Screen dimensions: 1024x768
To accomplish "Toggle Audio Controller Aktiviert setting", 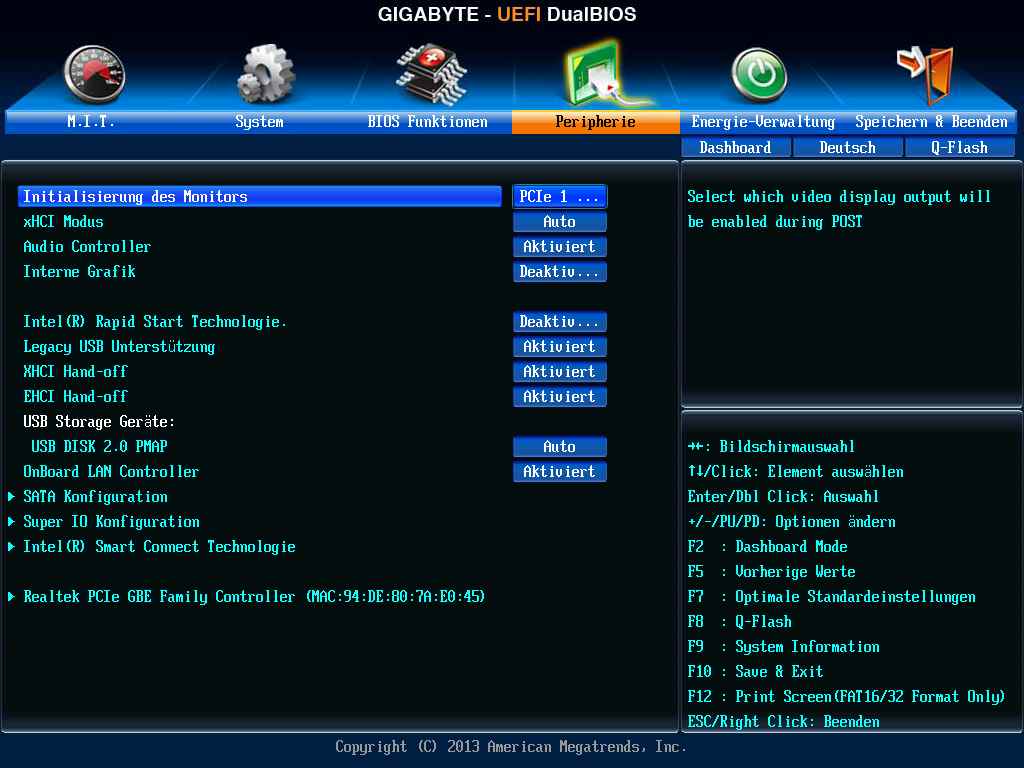I will [x=560, y=247].
